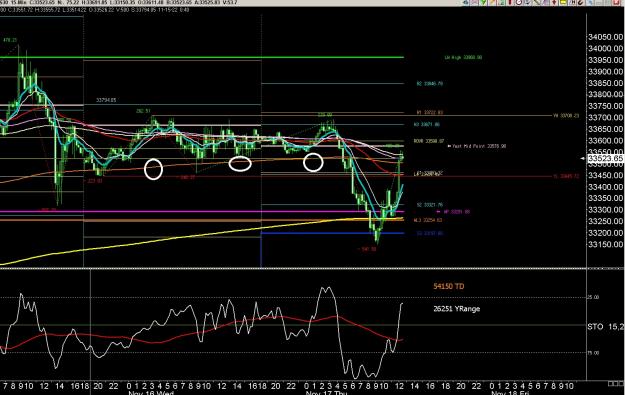
Task: Select the 33794.05 level label
Action: (x=106, y=100)
